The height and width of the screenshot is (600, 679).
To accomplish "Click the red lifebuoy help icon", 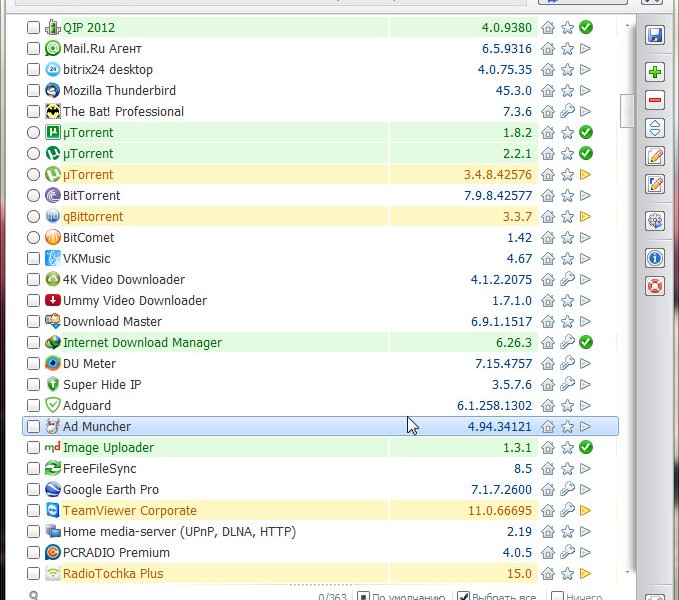I will tap(655, 287).
